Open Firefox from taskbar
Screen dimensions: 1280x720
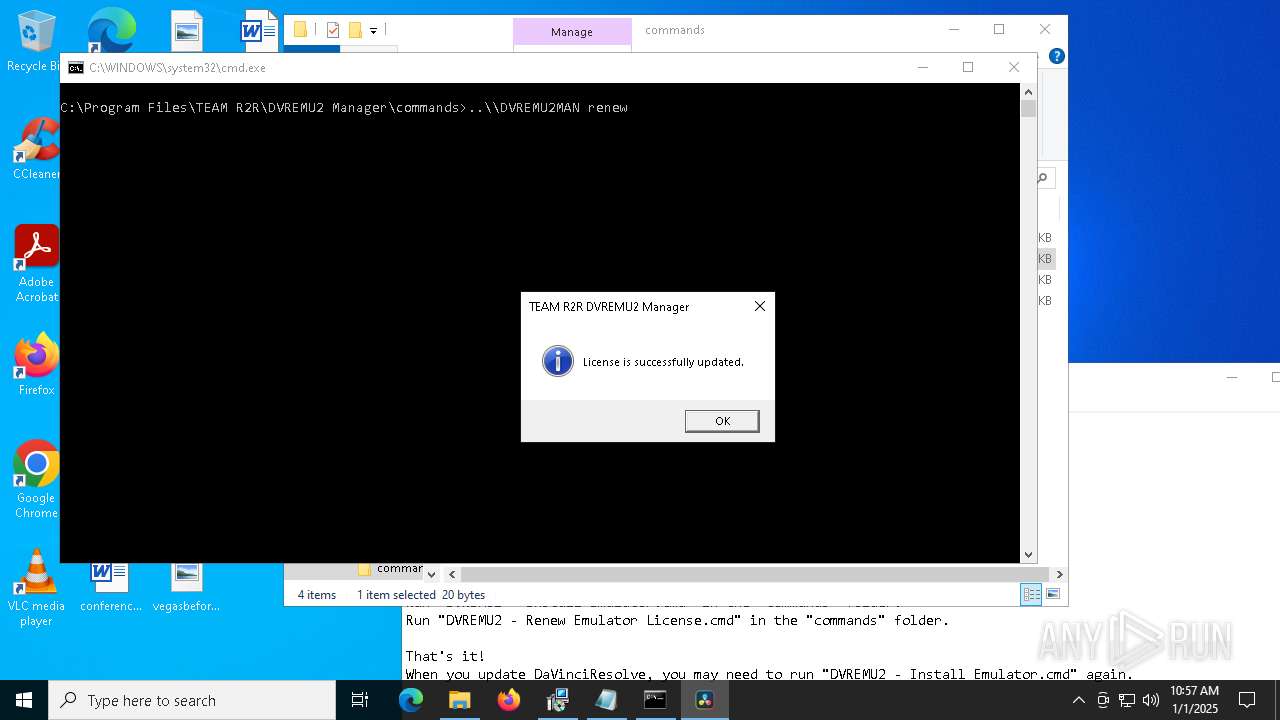tap(508, 700)
